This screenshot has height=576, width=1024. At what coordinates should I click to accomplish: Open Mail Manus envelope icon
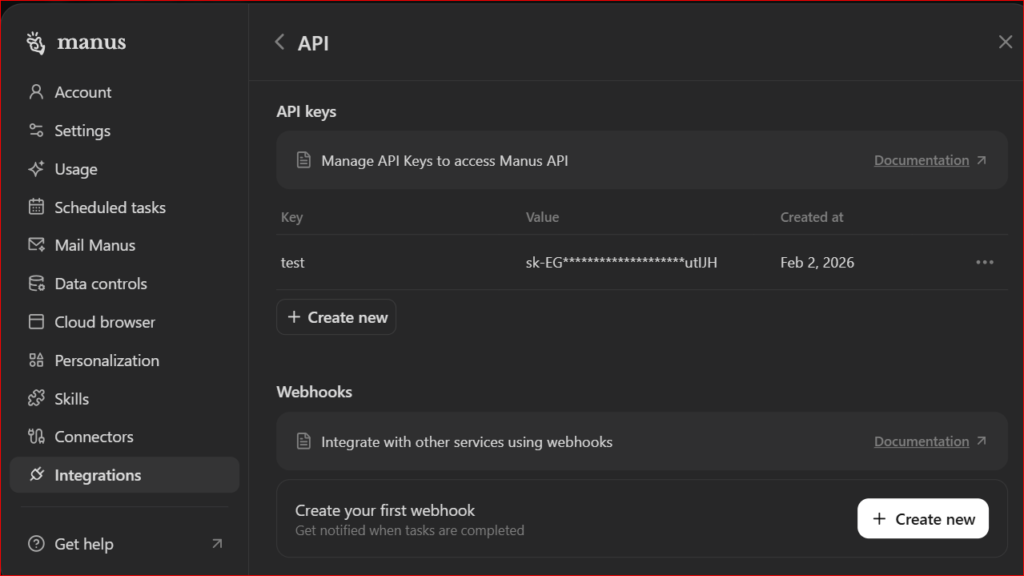[36, 245]
